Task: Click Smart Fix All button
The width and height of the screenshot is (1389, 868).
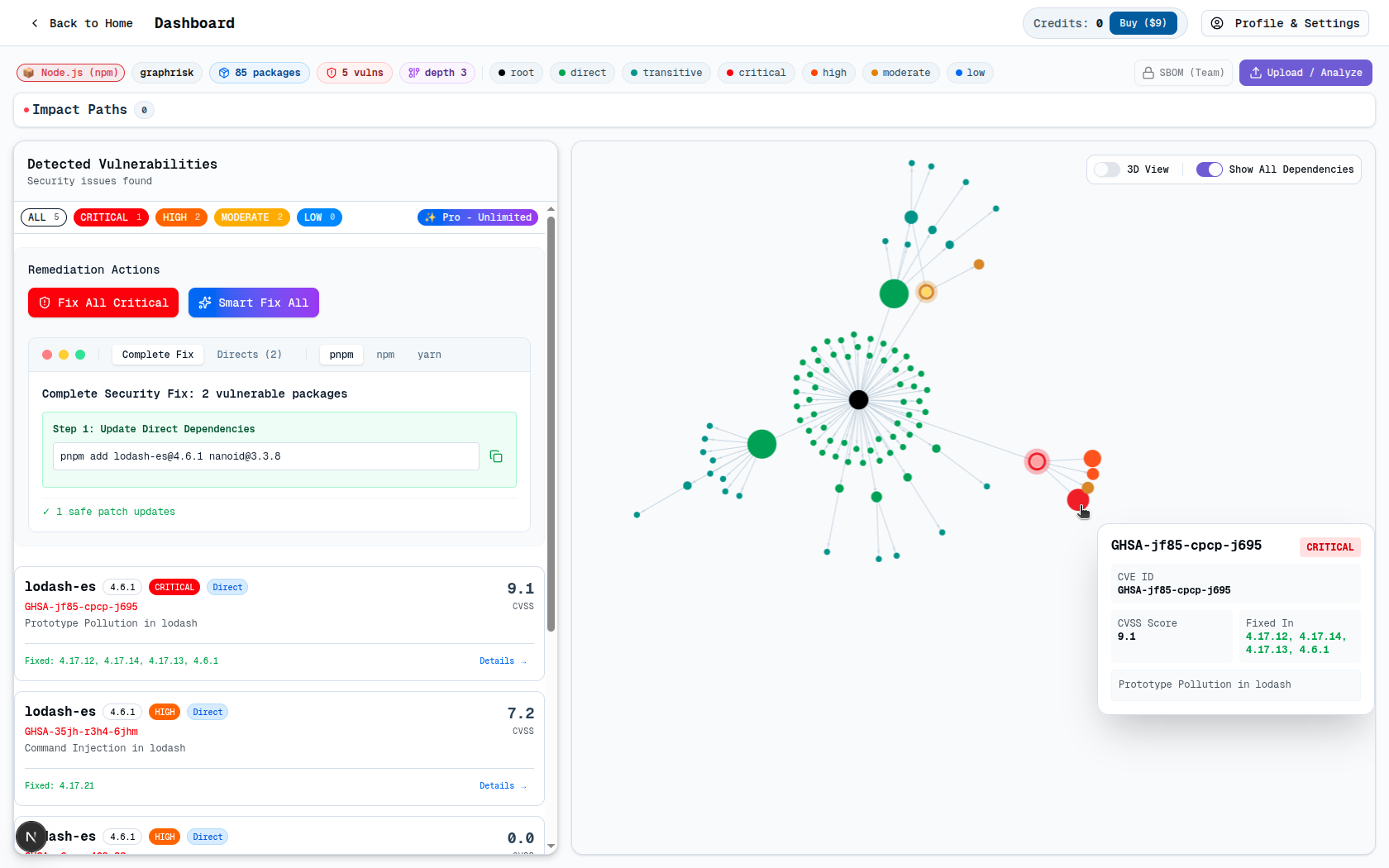Action: click(254, 303)
